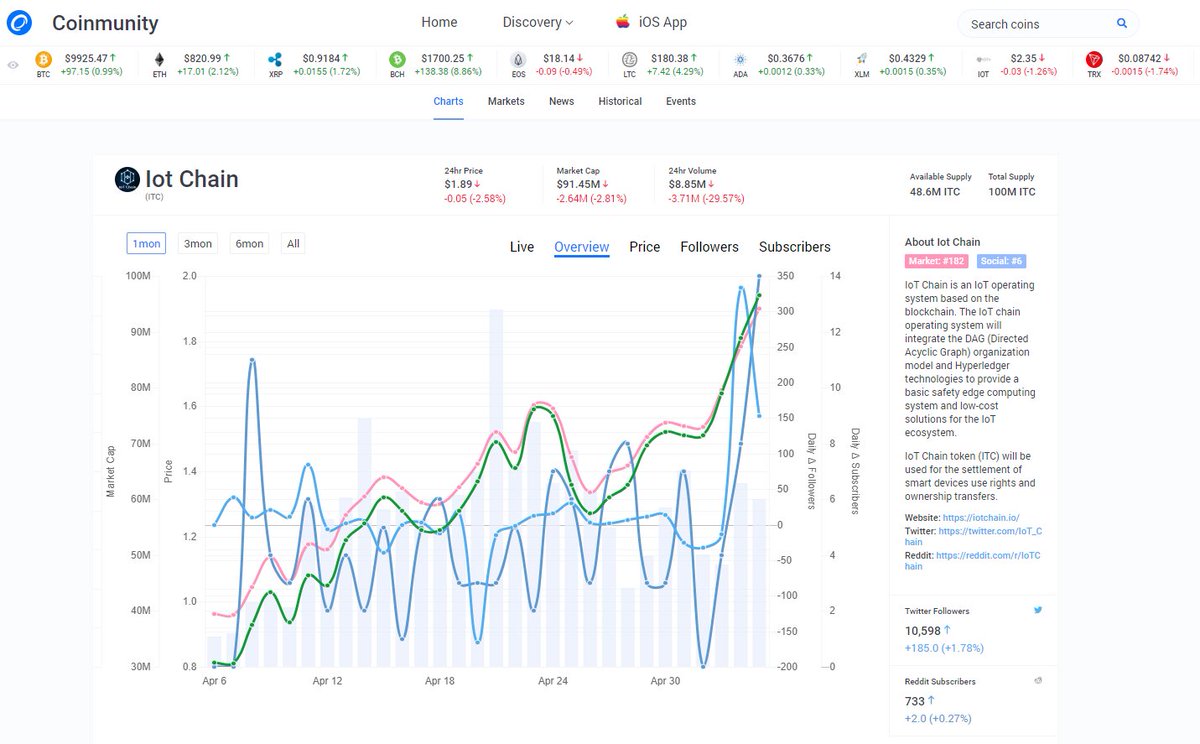The height and width of the screenshot is (744, 1200).
Task: Click the Apr 24 axis label
Action: click(553, 681)
